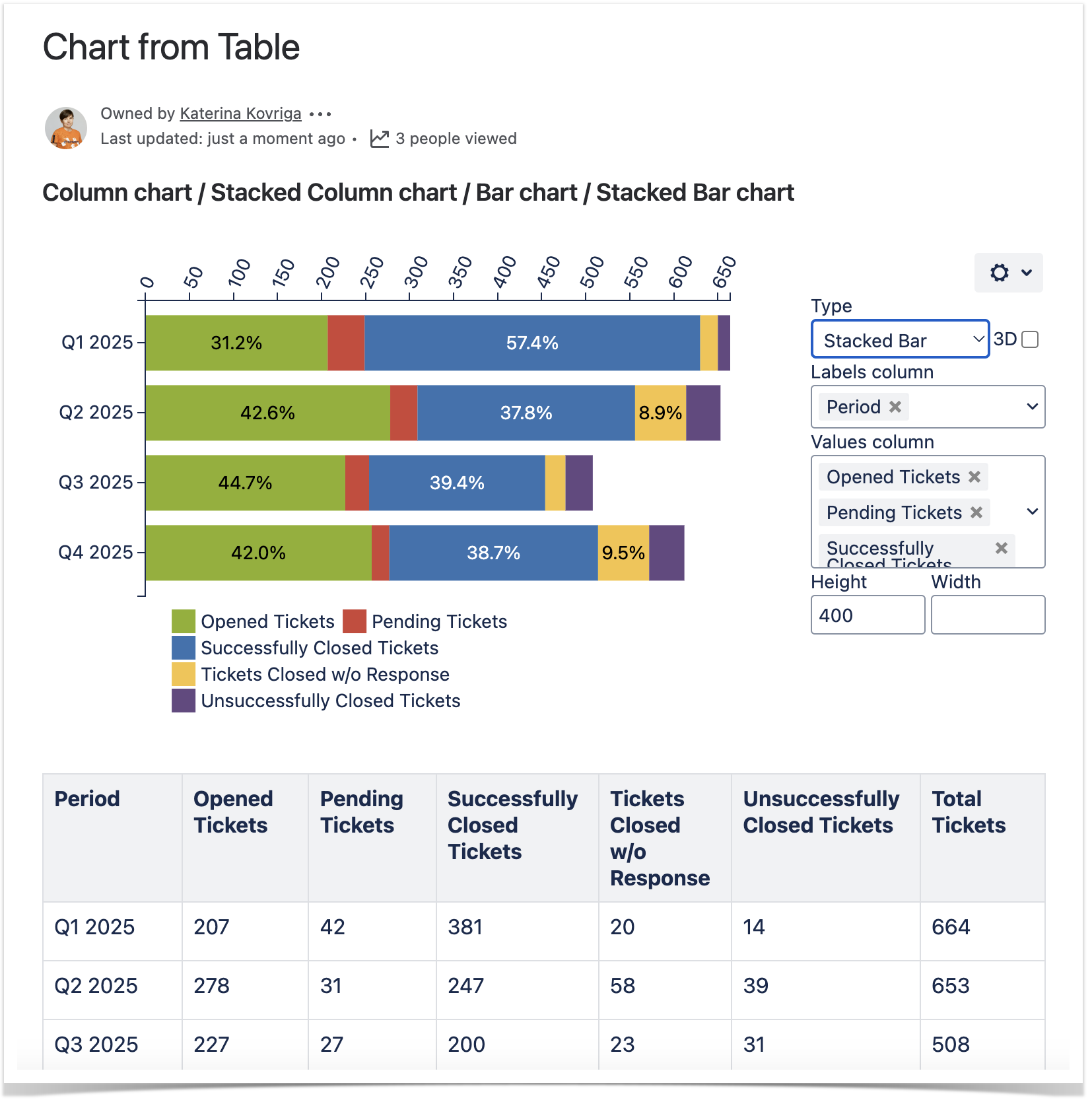Click the 3 people viewed text

point(456,139)
